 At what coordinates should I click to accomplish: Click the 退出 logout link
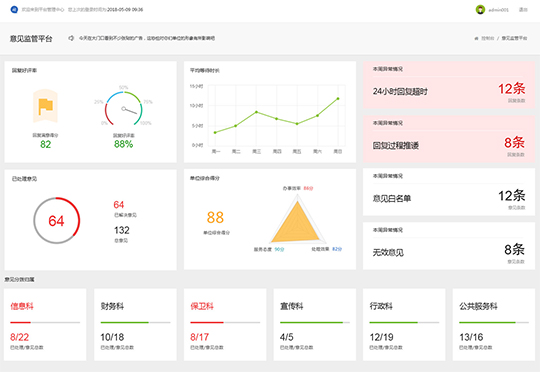(x=523, y=10)
